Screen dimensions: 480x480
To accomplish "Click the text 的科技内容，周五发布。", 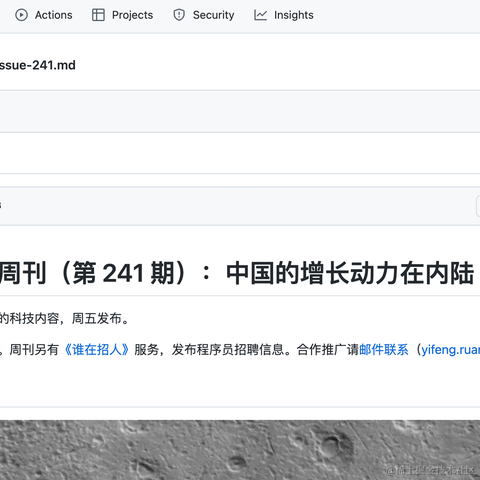I will click(x=65, y=318).
